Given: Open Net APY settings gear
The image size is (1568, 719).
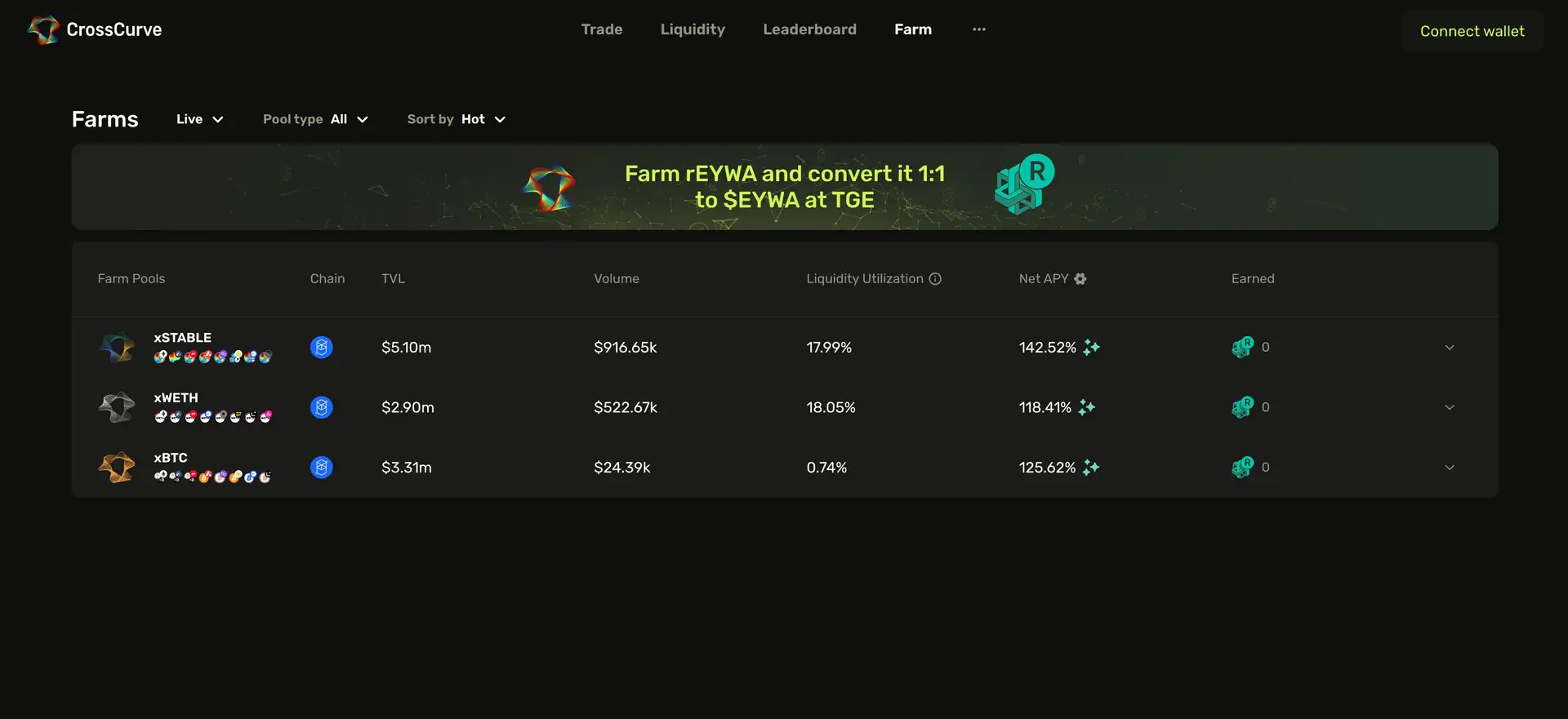Looking at the screenshot, I should [1080, 279].
